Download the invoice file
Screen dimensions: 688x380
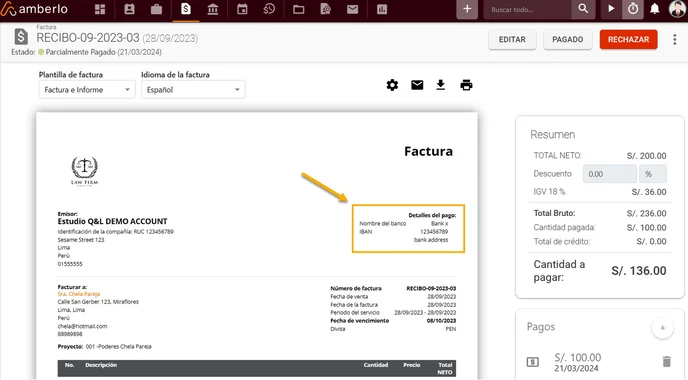441,85
